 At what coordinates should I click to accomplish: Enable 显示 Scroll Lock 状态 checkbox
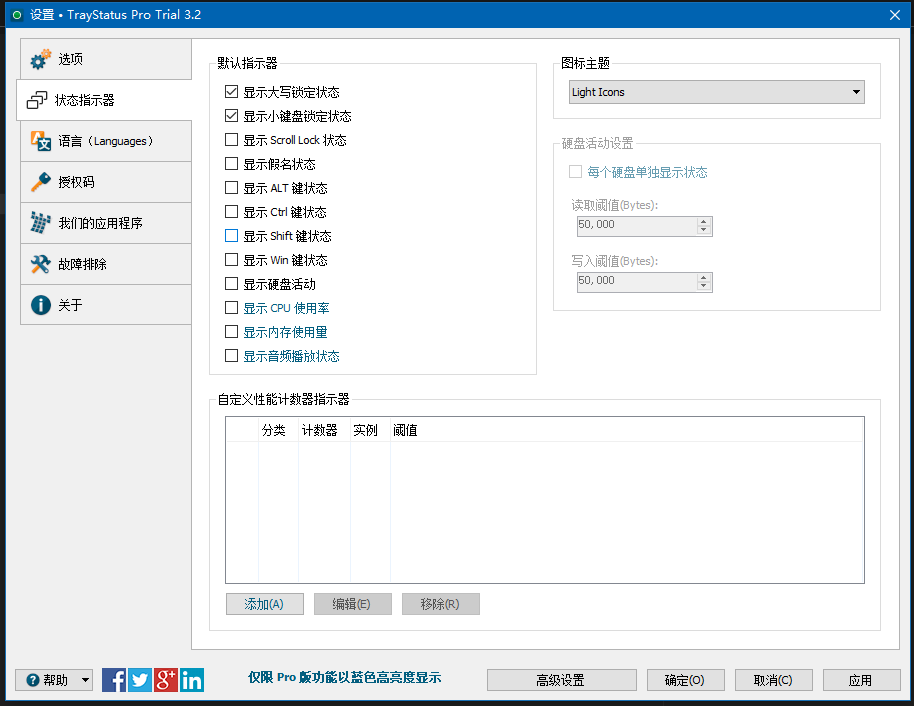pos(232,140)
